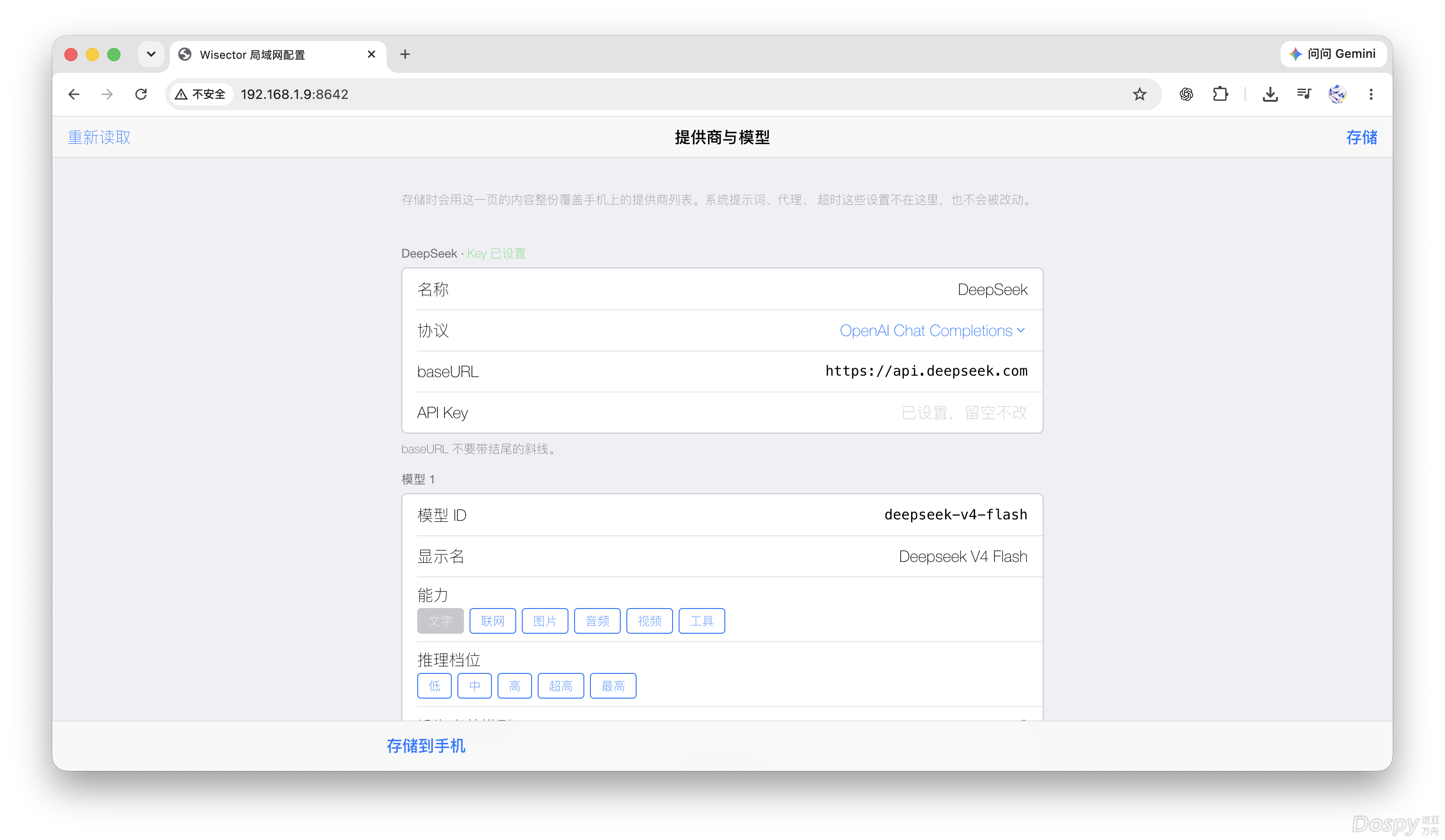Go back to the previous page
Viewport: 1445px width, 840px height.
74,94
